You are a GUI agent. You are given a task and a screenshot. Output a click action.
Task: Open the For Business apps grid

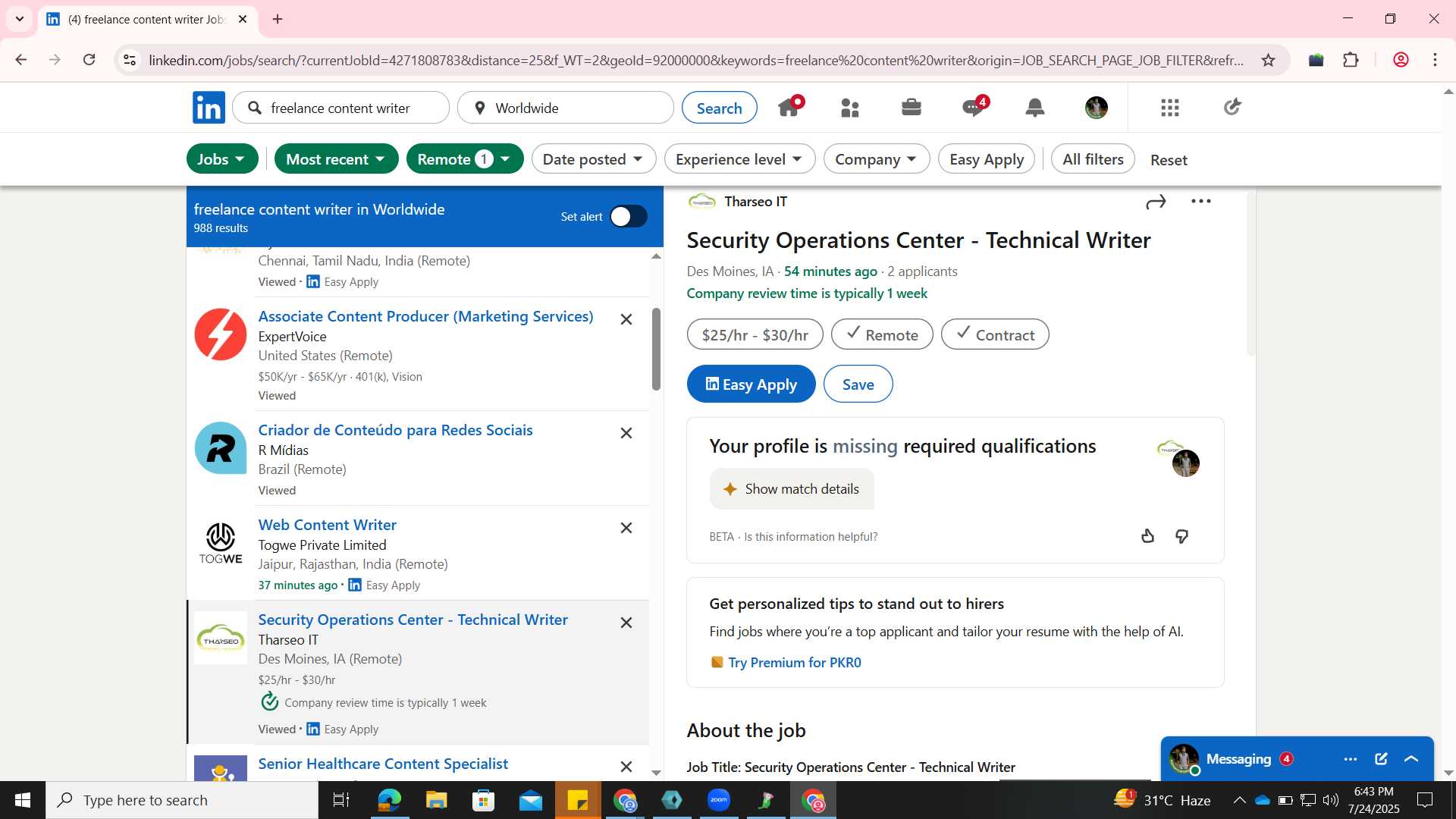(x=1169, y=108)
